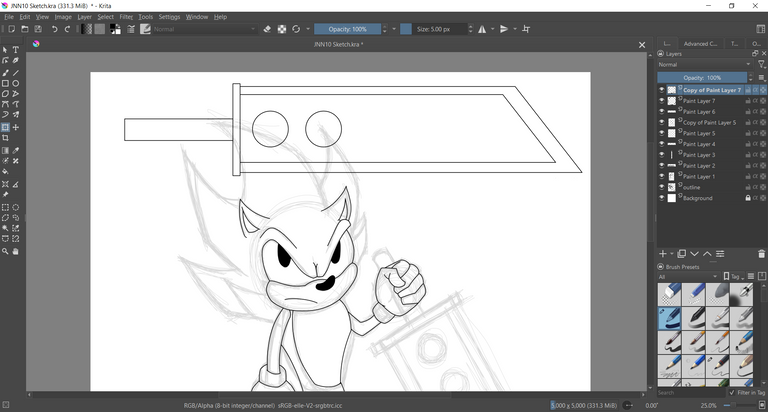Image resolution: width=768 pixels, height=412 pixels.
Task: Toggle visibility of outline layer
Action: click(x=662, y=187)
